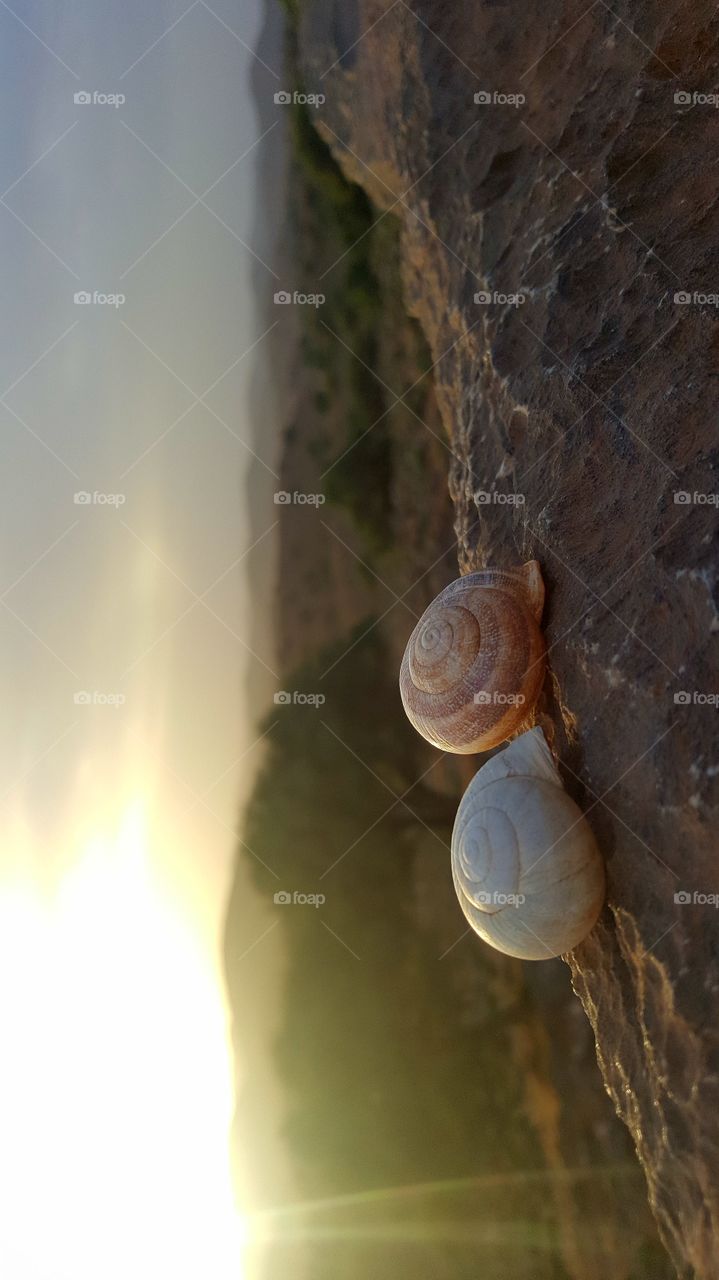The image size is (719, 1280).
Task: Click the foap watermark directly above the brown shell
Action: pos(499,498)
